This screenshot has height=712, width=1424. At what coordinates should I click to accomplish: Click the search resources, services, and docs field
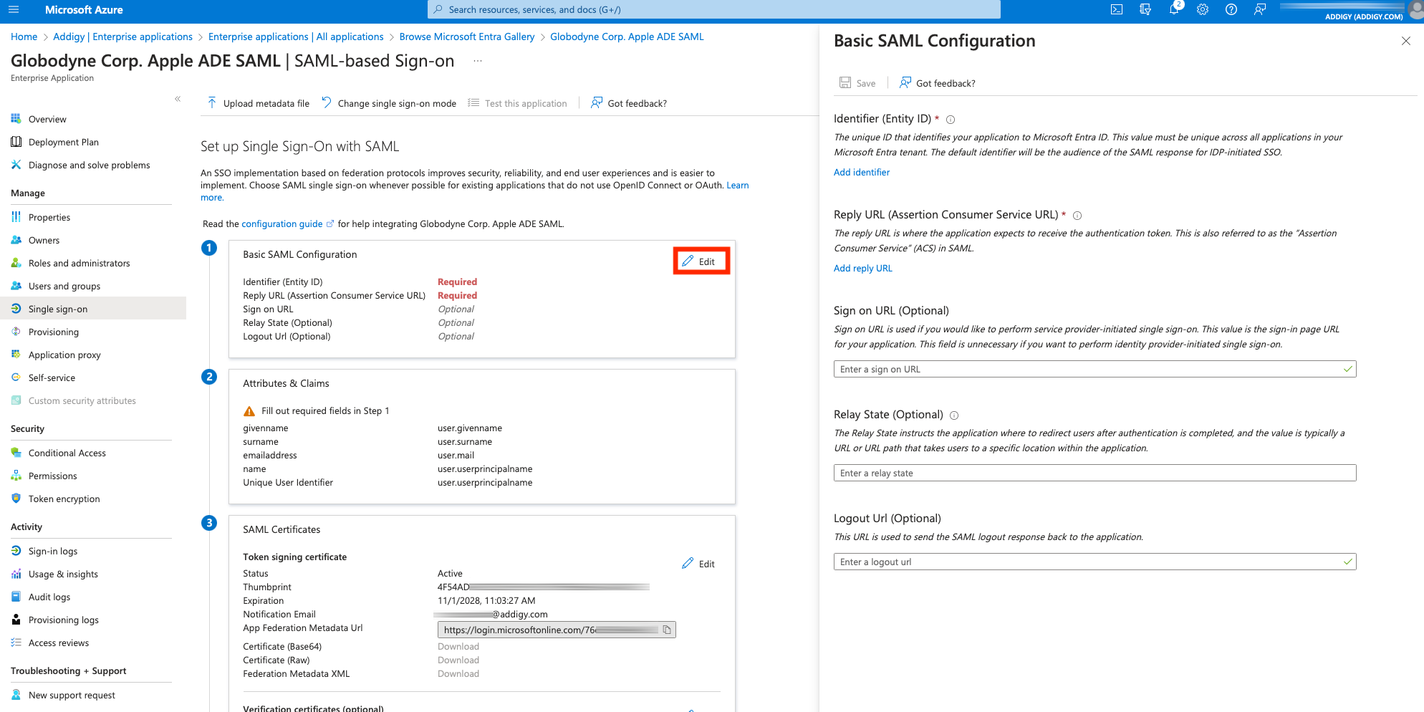[x=714, y=10]
